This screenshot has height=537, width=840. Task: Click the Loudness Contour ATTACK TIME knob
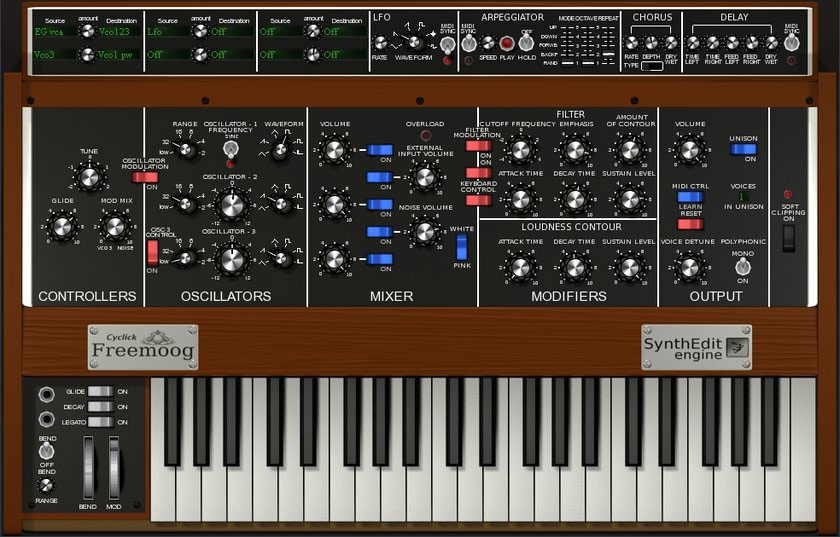point(520,267)
